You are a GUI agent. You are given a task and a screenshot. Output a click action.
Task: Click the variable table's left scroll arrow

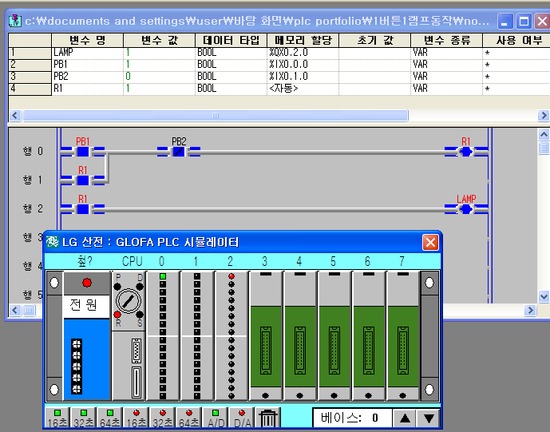pos(15,115)
